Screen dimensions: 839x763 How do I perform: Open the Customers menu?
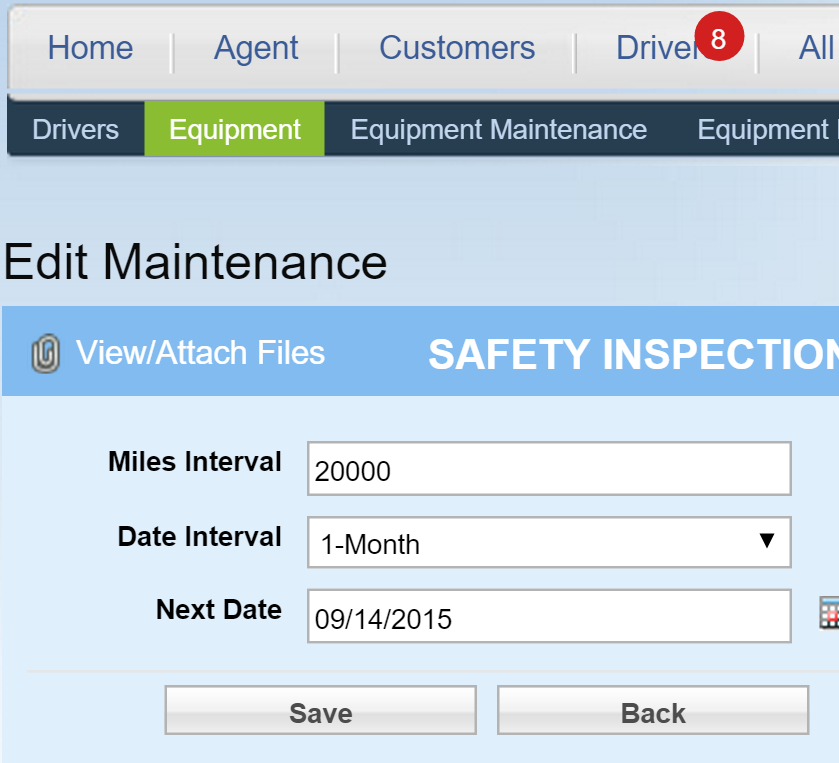pyautogui.click(x=457, y=48)
